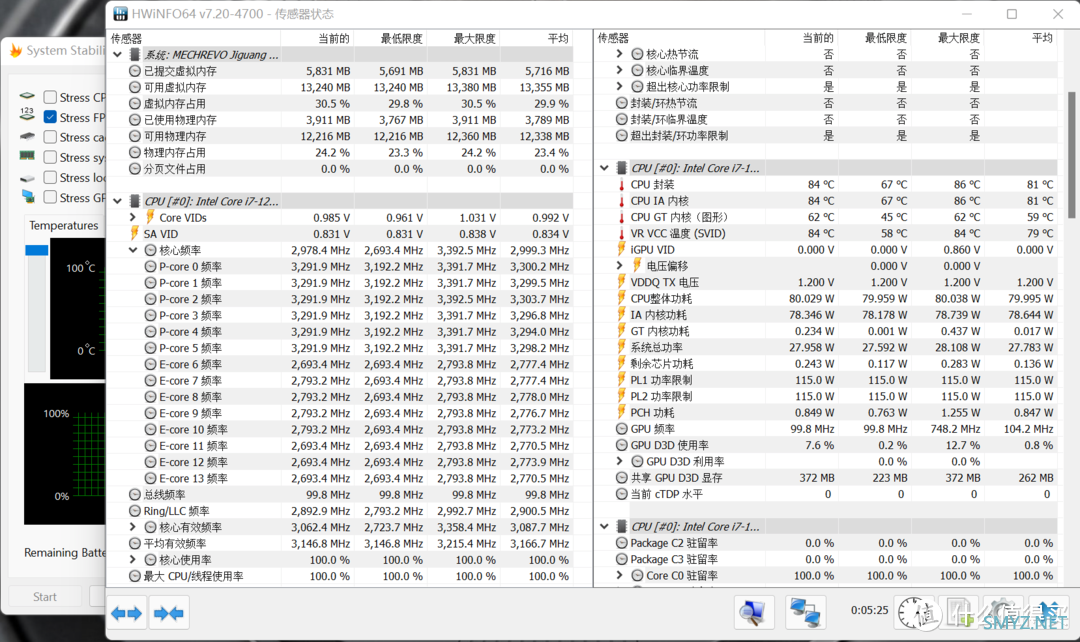Image resolution: width=1080 pixels, height=642 pixels.
Task: Expand the 电压偏移 row
Action: (619, 265)
